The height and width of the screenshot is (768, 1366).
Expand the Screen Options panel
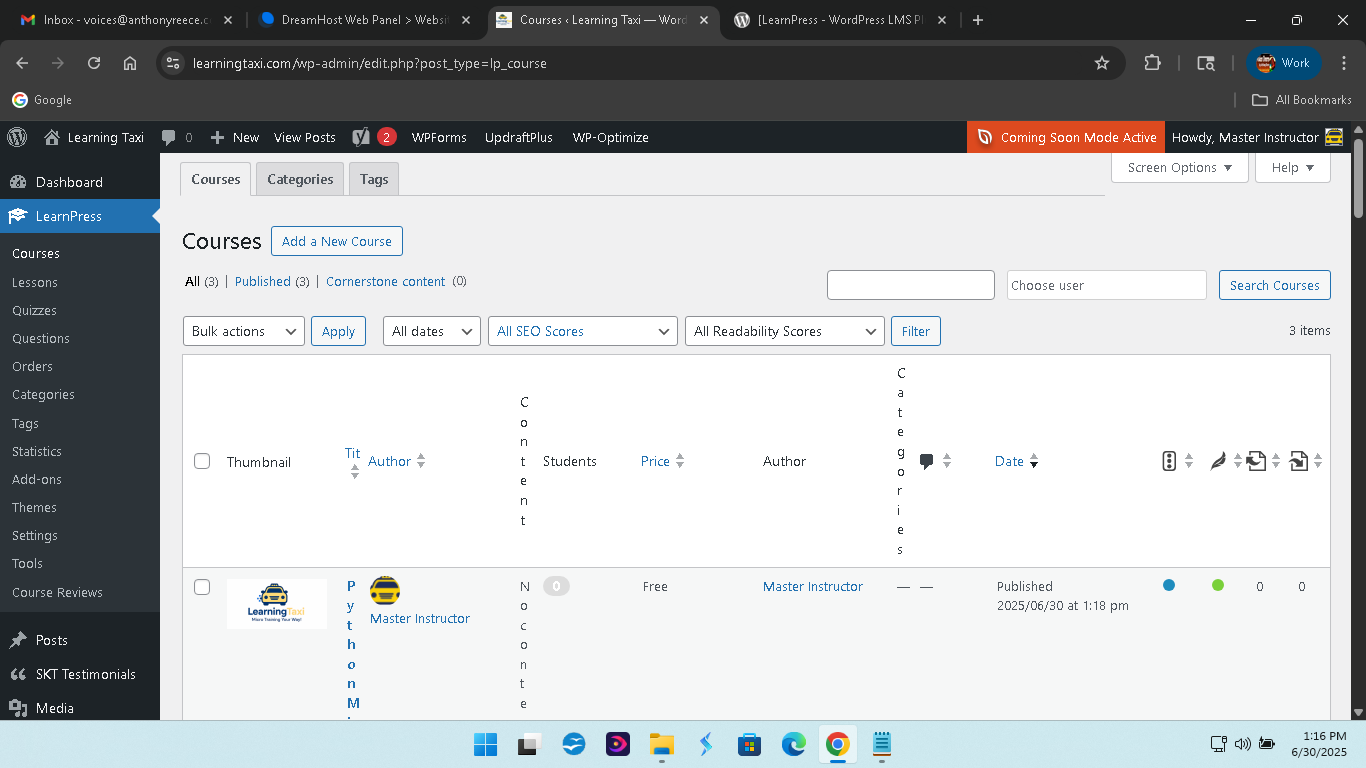1180,168
